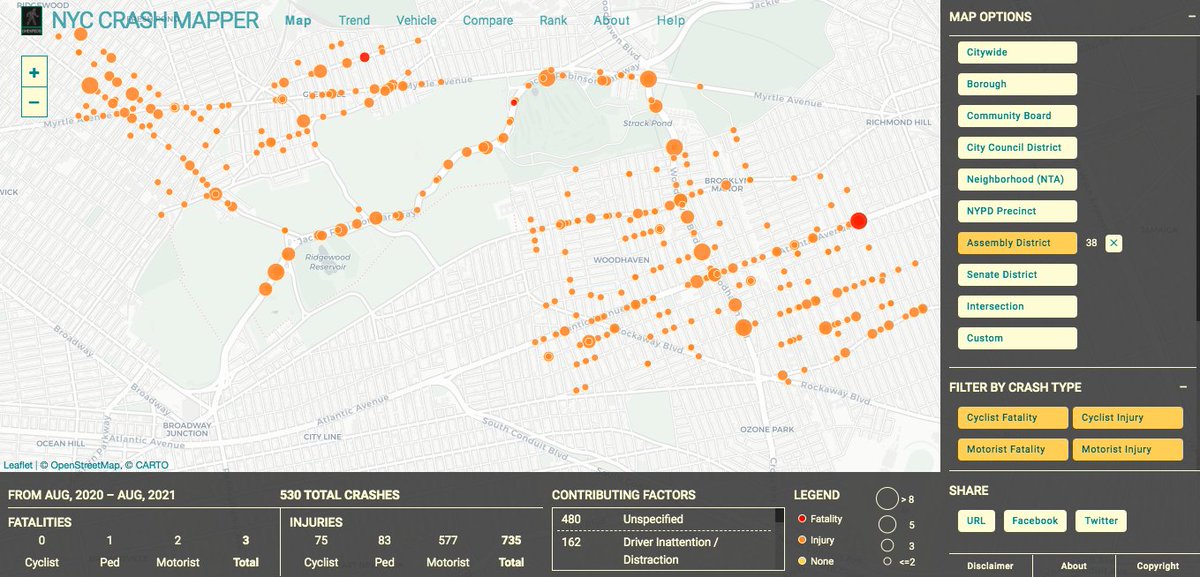Select the Unspecified contributing factor row
The width and height of the screenshot is (1200, 577).
664,519
